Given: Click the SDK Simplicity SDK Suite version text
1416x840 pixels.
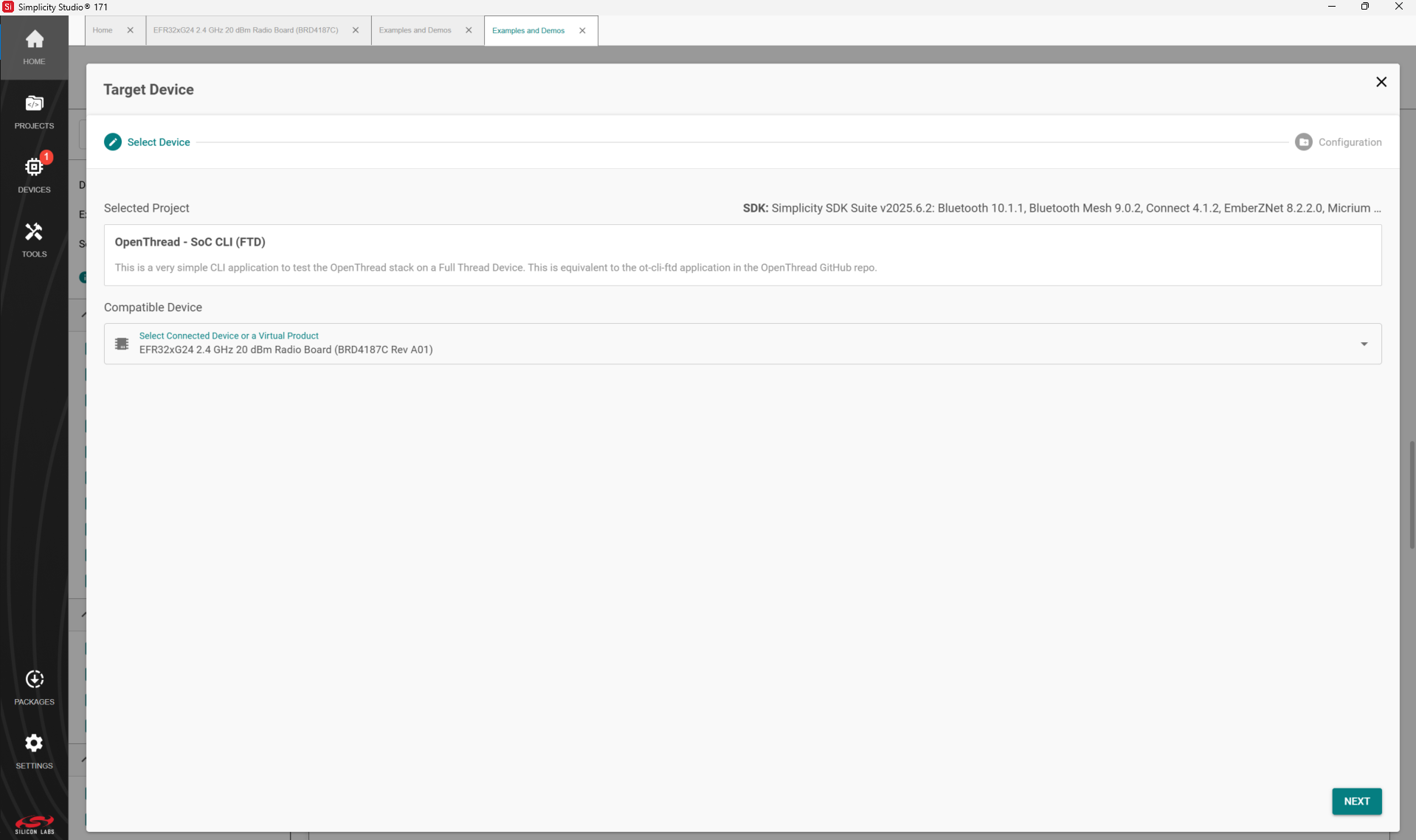Looking at the screenshot, I should pyautogui.click(x=1062, y=208).
